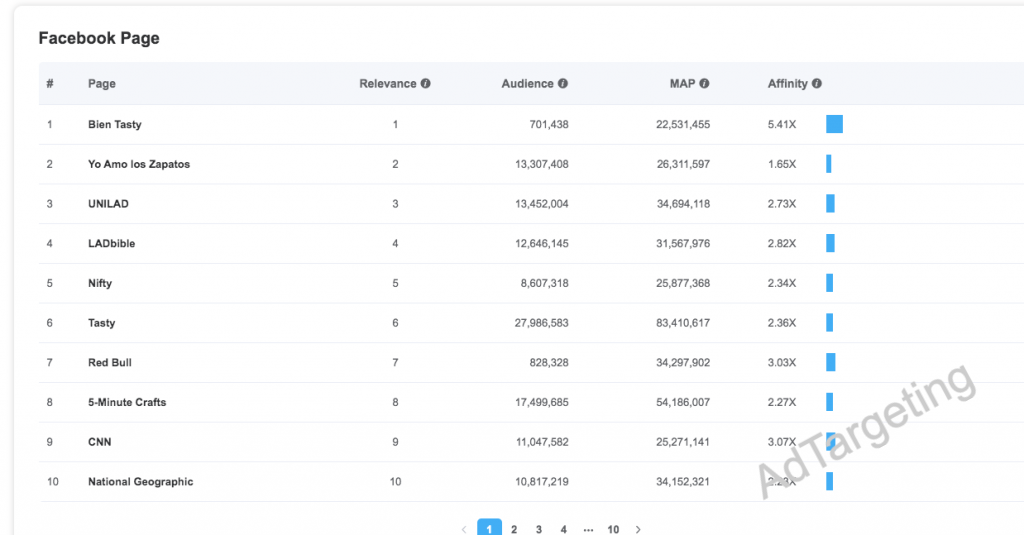Image resolution: width=1024 pixels, height=535 pixels.
Task: Go to pagination page 3
Action: pos(539,529)
